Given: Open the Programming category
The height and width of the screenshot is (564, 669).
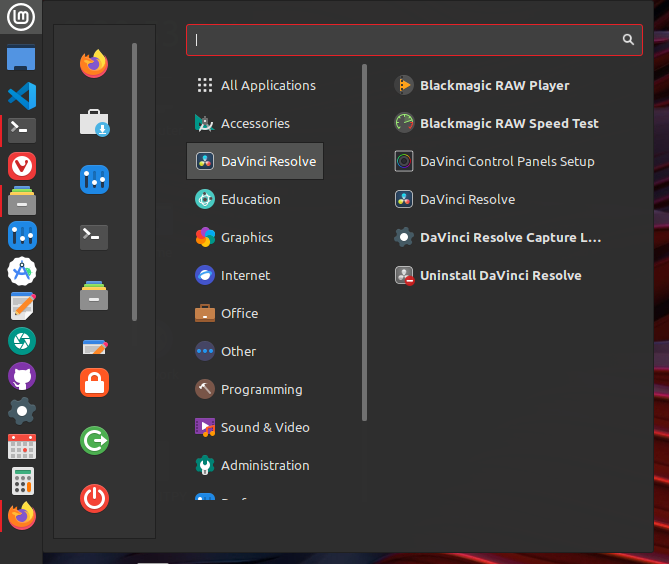Looking at the screenshot, I should tap(255, 389).
